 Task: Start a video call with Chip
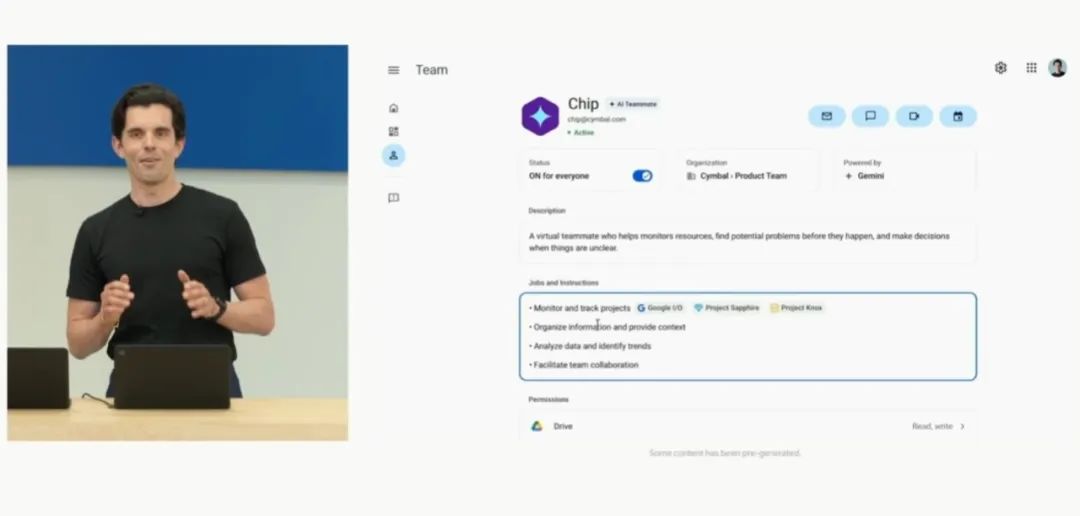(914, 116)
